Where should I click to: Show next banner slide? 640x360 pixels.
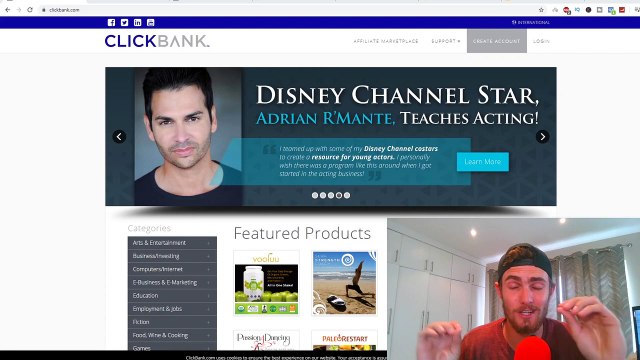(x=542, y=136)
